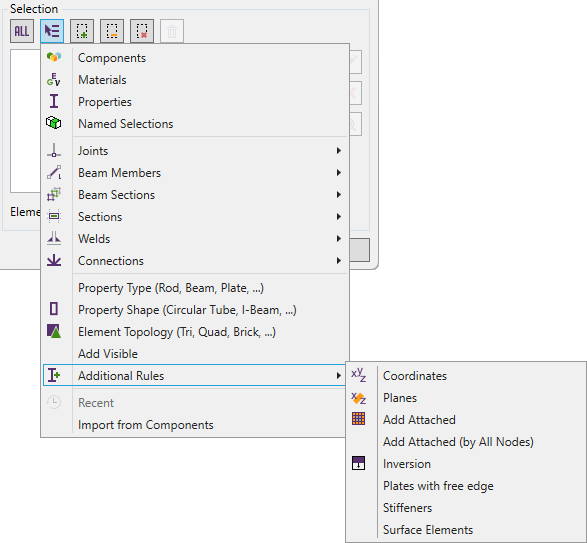
Task: Click the Joints icon
Action: (54, 150)
